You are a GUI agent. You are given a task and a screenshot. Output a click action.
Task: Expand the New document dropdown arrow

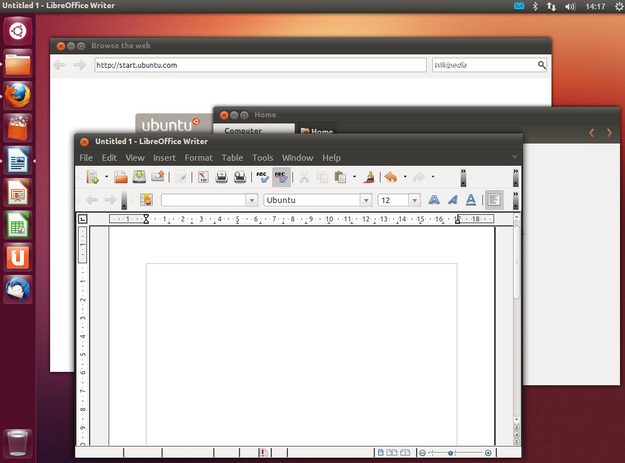pos(106,177)
